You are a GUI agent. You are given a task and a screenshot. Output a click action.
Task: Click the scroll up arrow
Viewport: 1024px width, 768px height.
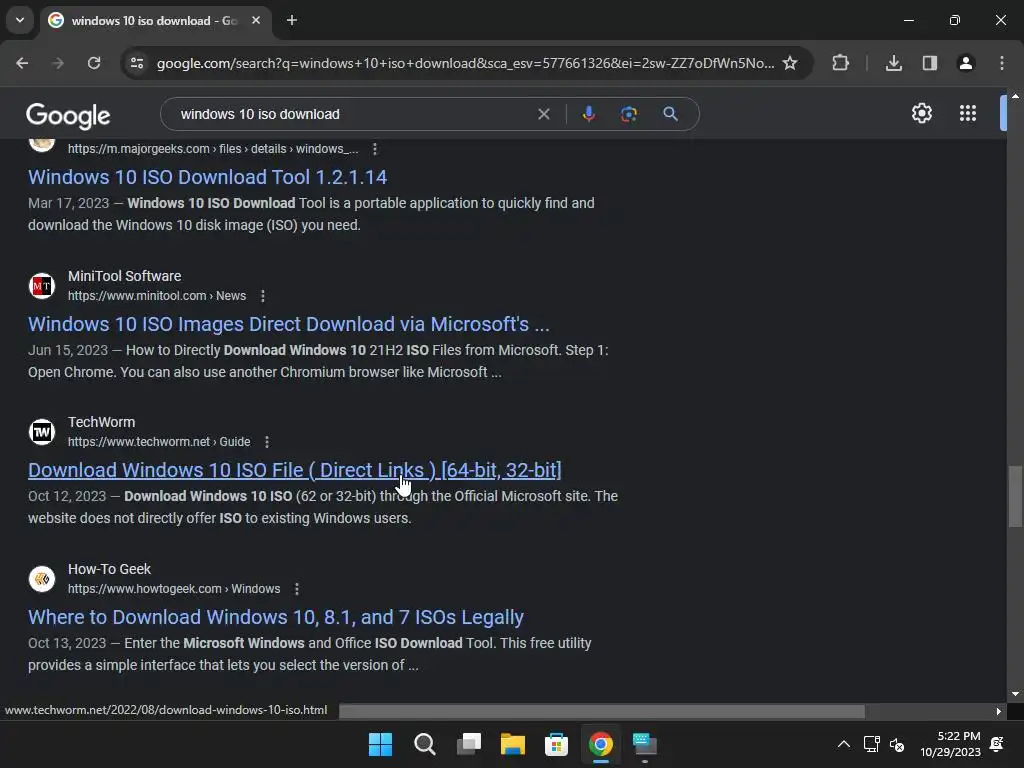point(1015,96)
